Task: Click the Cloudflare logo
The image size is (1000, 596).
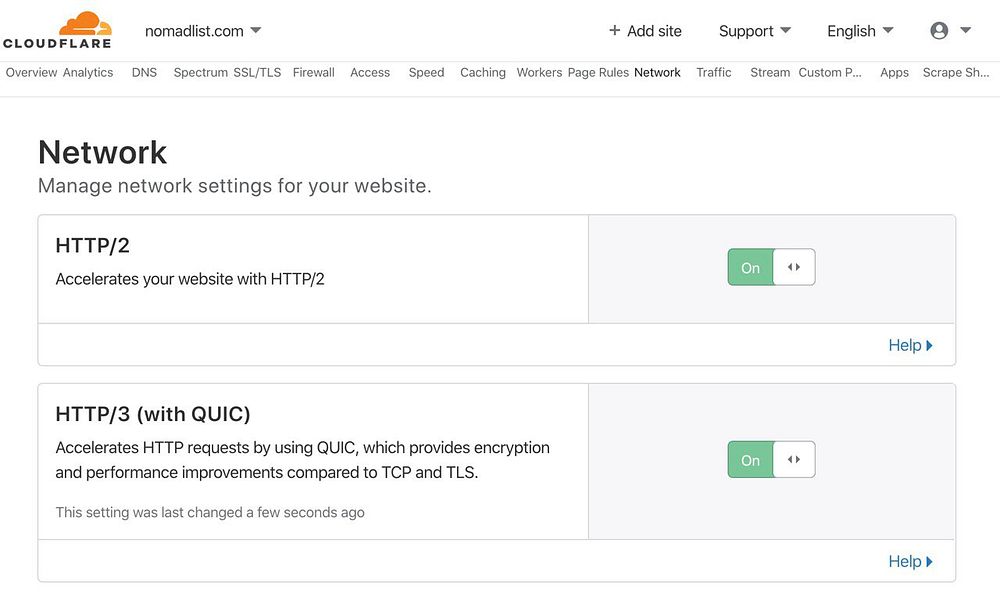Action: click(57, 30)
